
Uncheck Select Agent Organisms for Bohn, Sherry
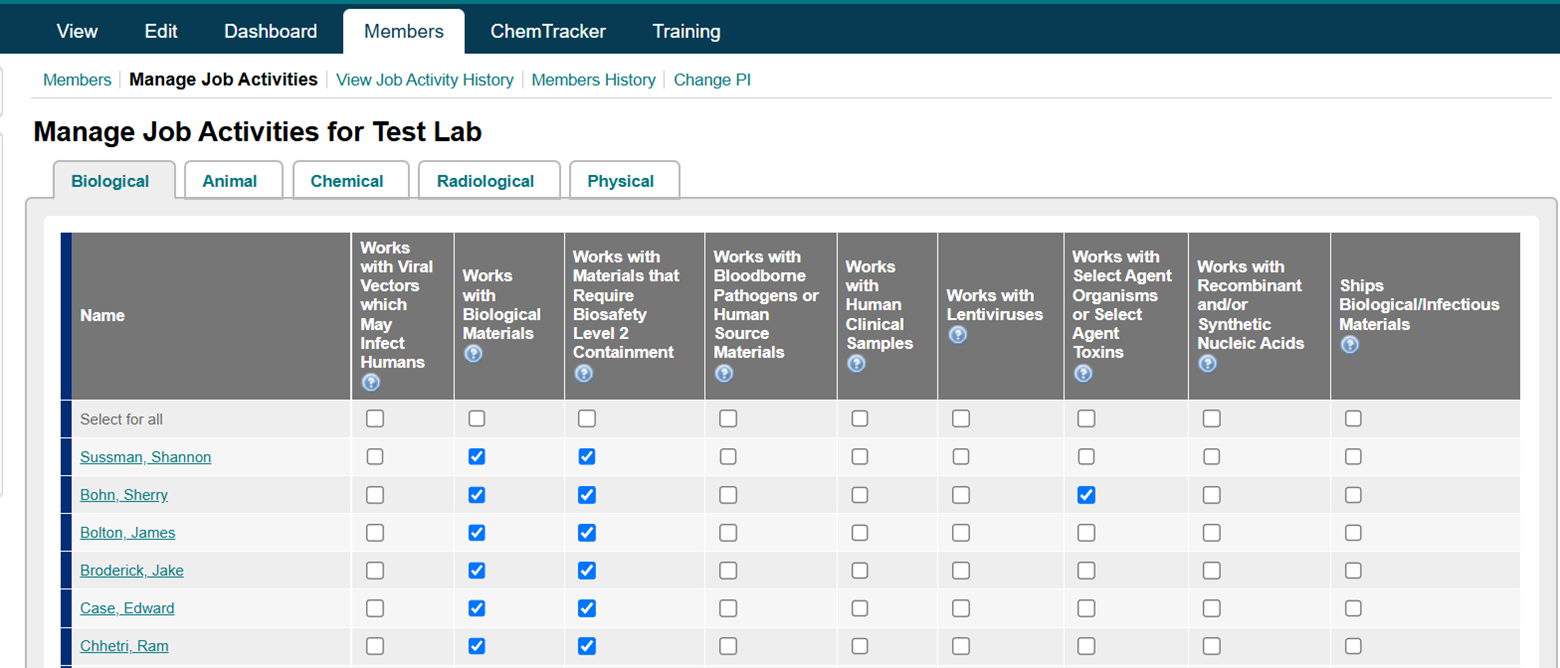coord(1086,495)
